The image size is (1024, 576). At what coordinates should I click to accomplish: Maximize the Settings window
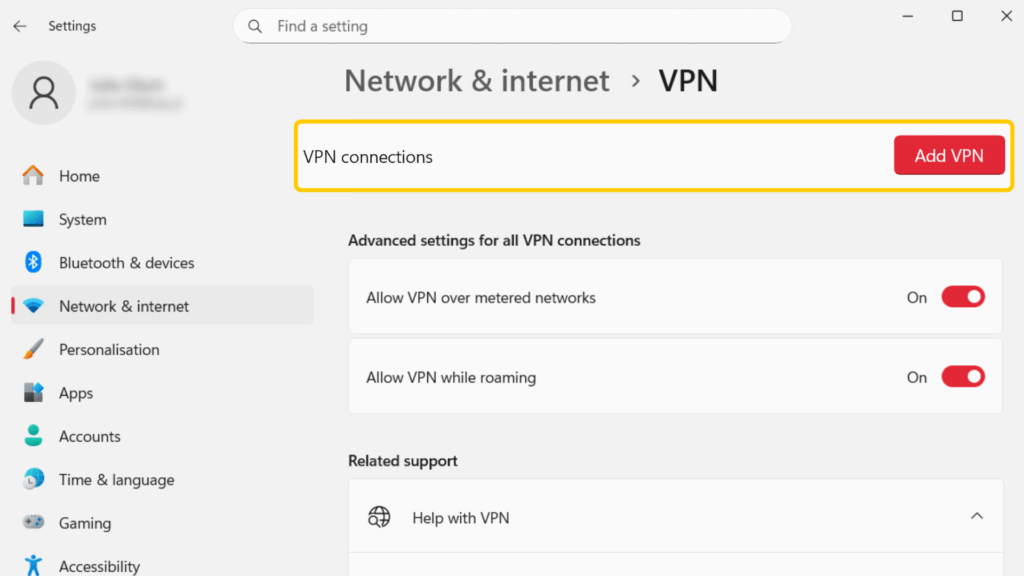point(957,16)
